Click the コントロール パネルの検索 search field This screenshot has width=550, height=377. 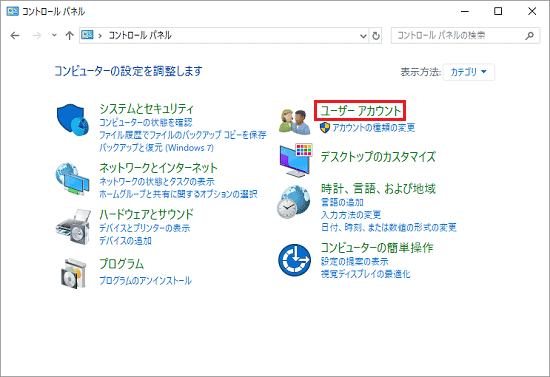pos(465,35)
